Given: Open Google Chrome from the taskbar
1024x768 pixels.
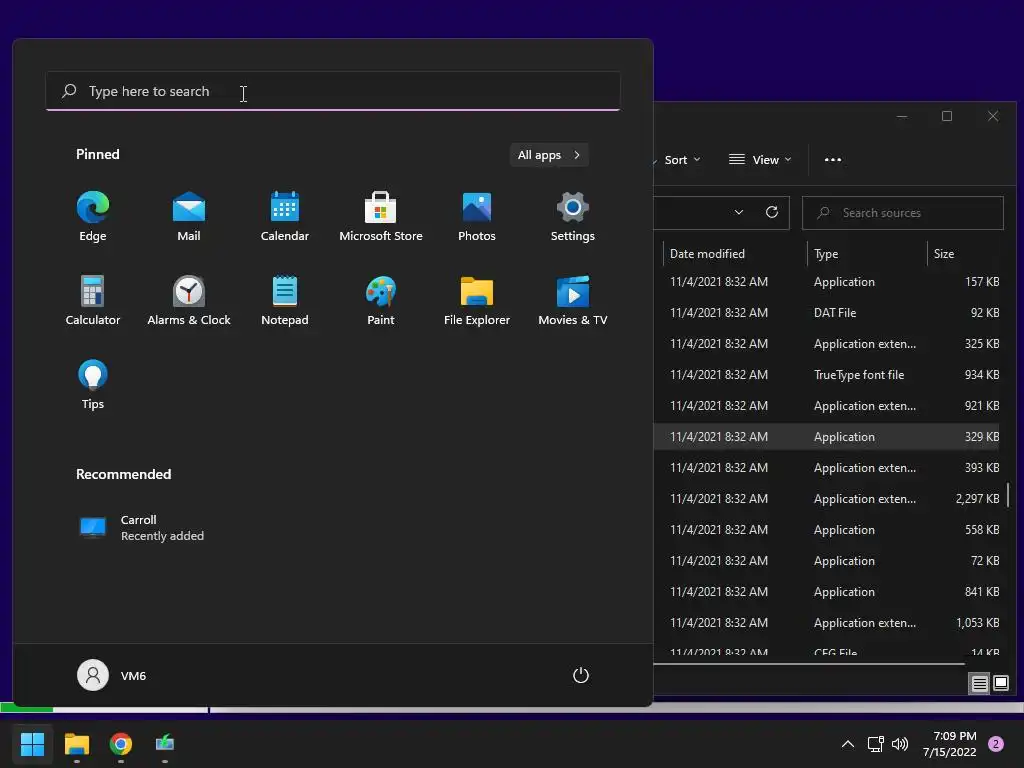Looking at the screenshot, I should pyautogui.click(x=121, y=743).
